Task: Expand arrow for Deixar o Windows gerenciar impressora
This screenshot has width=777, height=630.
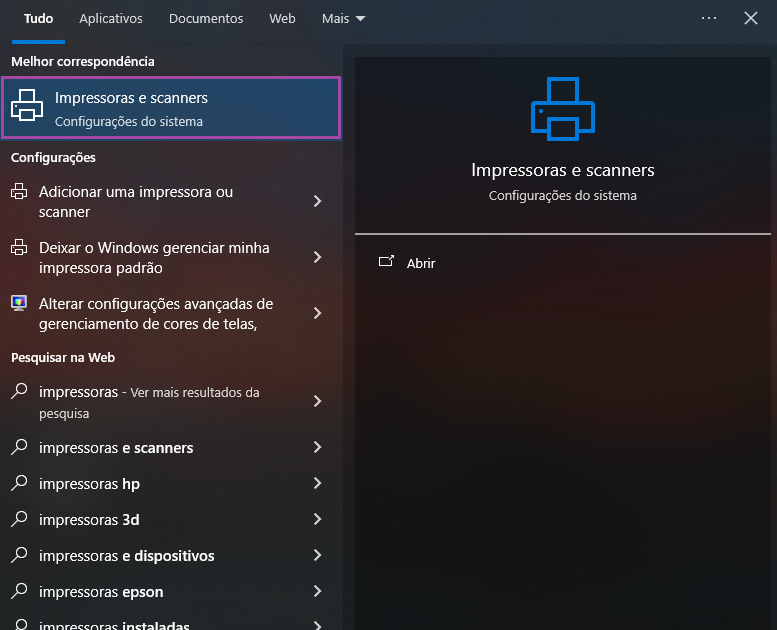Action: click(318, 257)
